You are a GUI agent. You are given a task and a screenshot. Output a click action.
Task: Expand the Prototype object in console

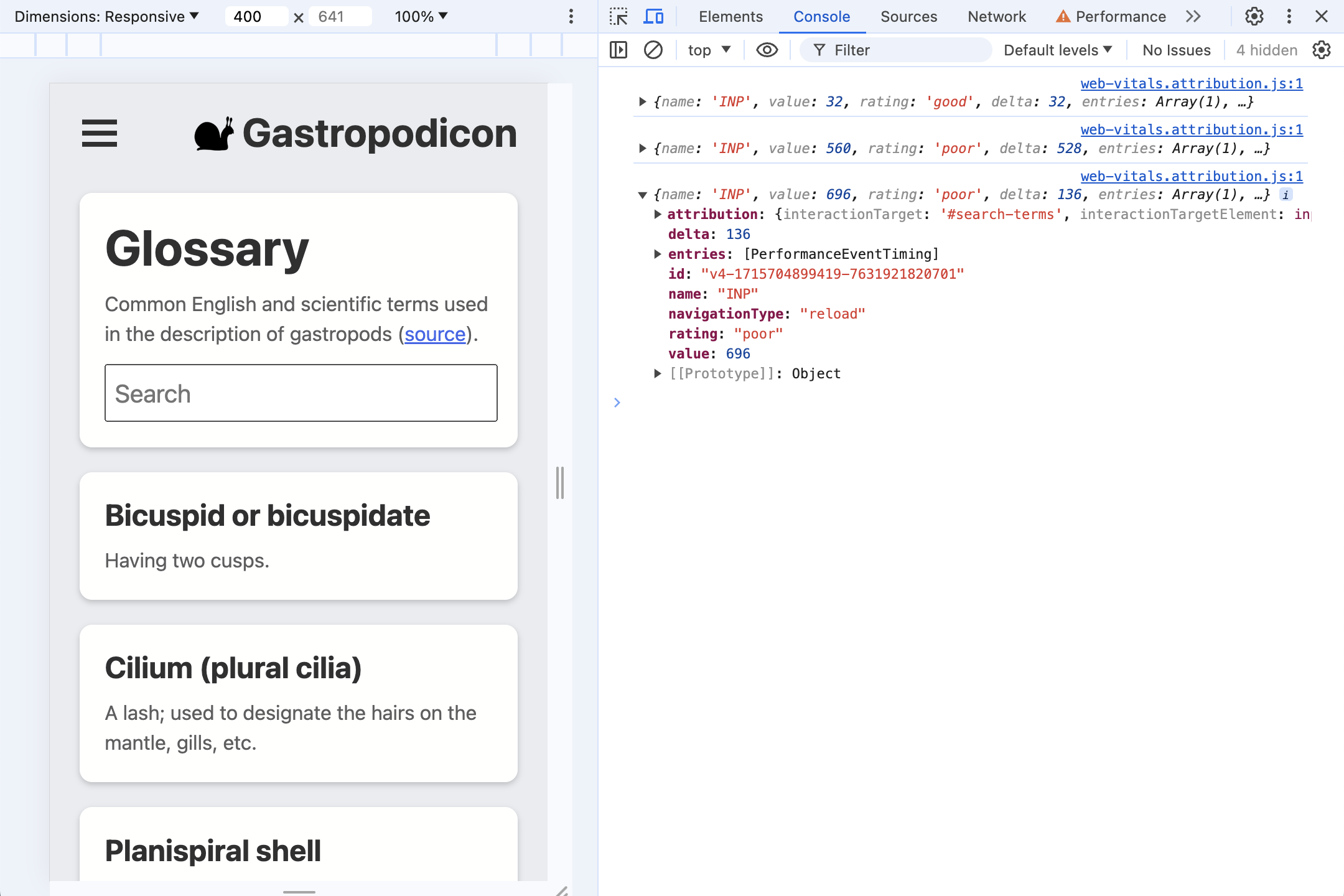[x=658, y=373]
